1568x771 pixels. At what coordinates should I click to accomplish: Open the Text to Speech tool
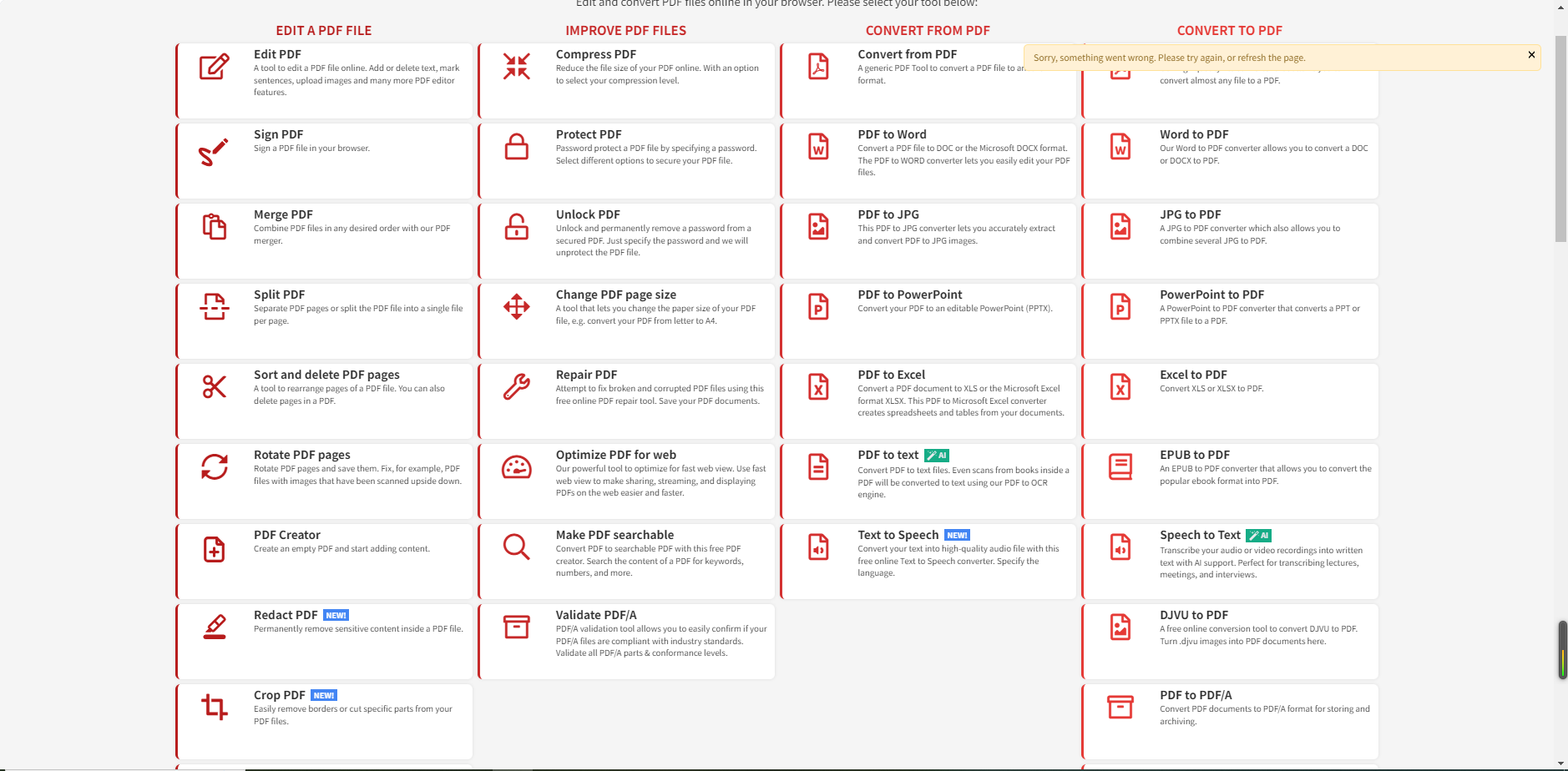(x=898, y=535)
